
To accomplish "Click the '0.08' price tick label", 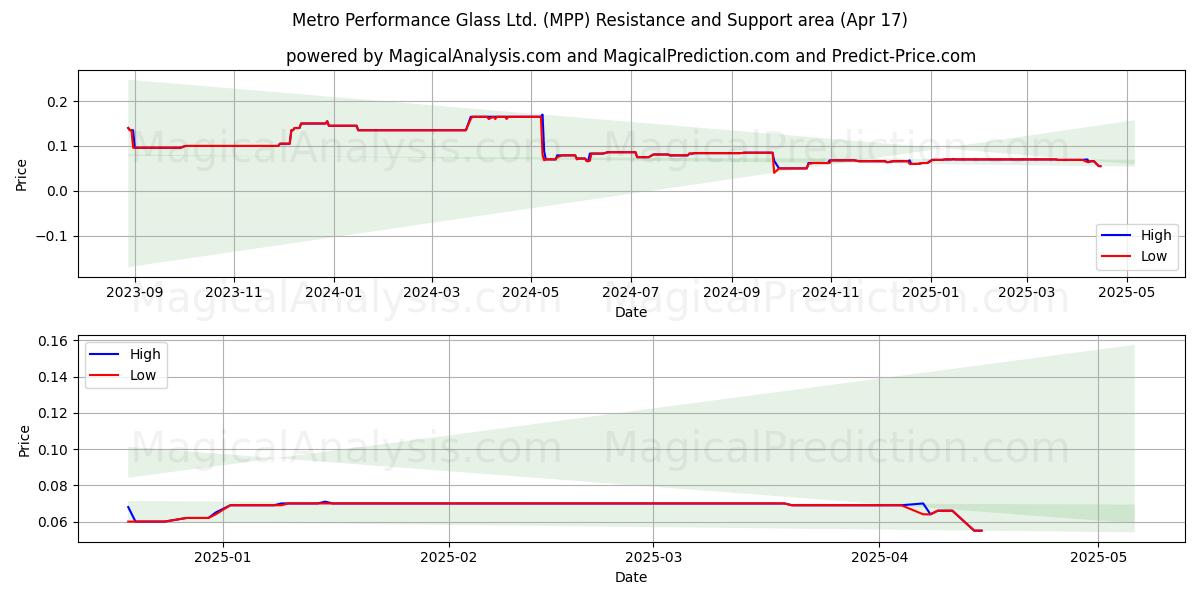I will pos(53,486).
